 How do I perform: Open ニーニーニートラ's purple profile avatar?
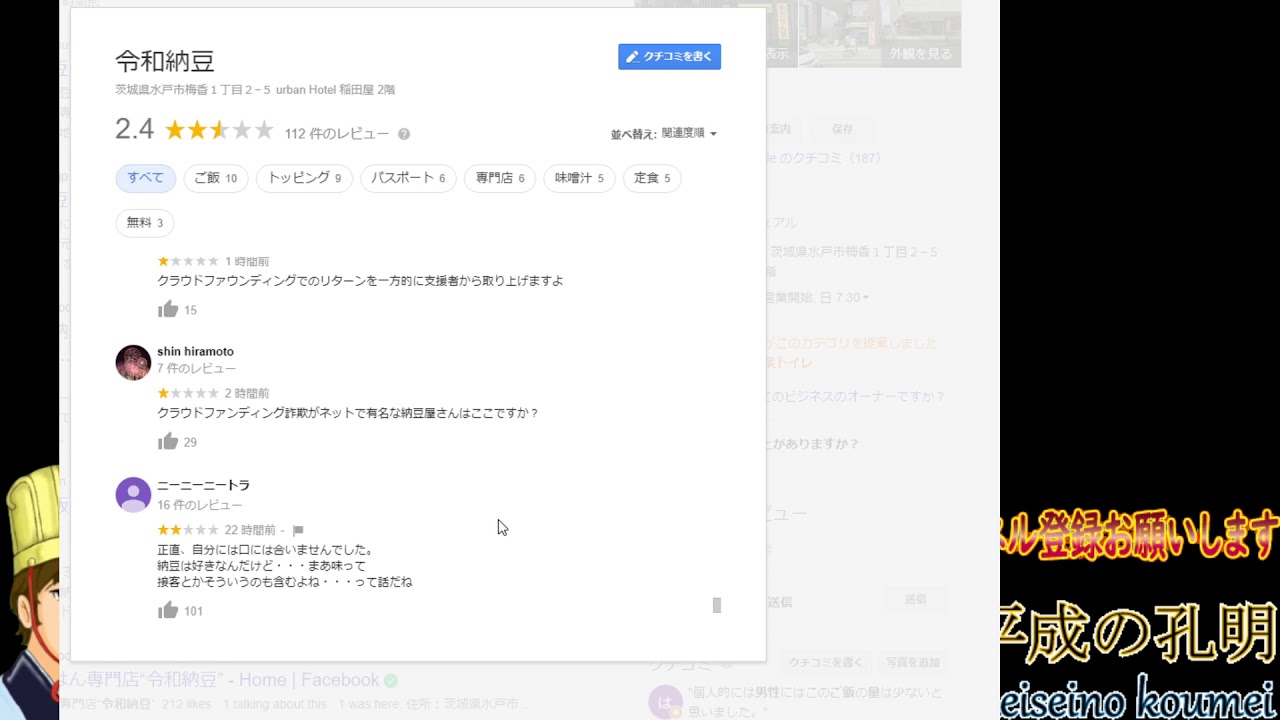tap(133, 494)
